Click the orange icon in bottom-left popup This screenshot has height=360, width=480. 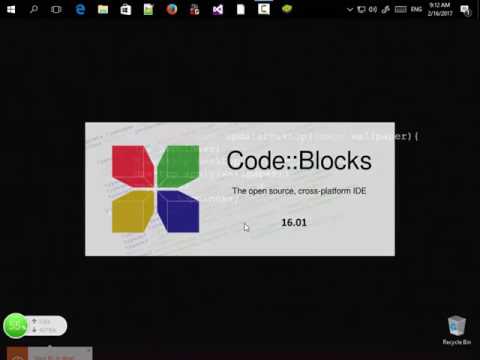click(x=17, y=354)
